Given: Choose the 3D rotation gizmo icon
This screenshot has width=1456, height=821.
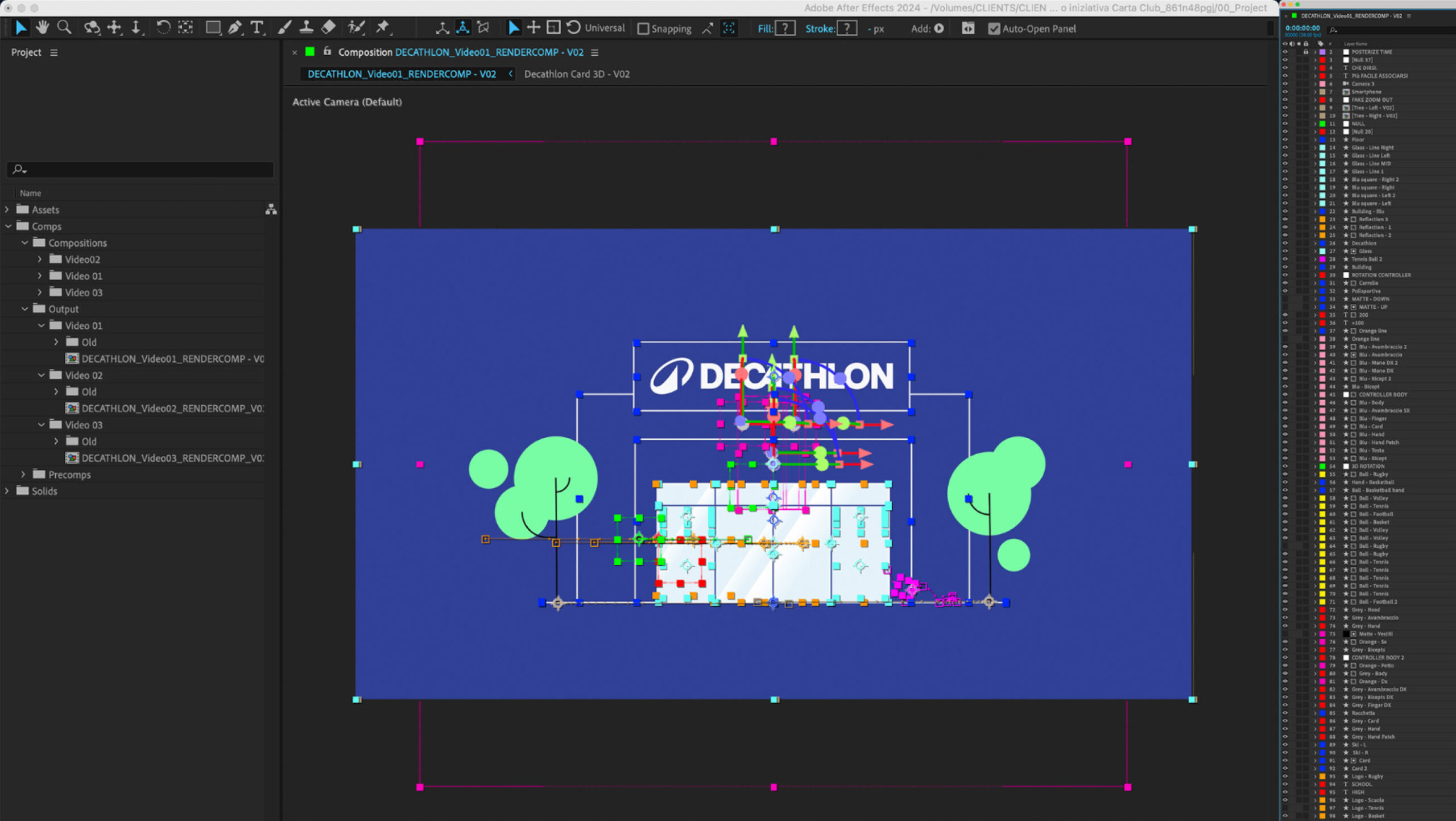Looking at the screenshot, I should point(573,27).
